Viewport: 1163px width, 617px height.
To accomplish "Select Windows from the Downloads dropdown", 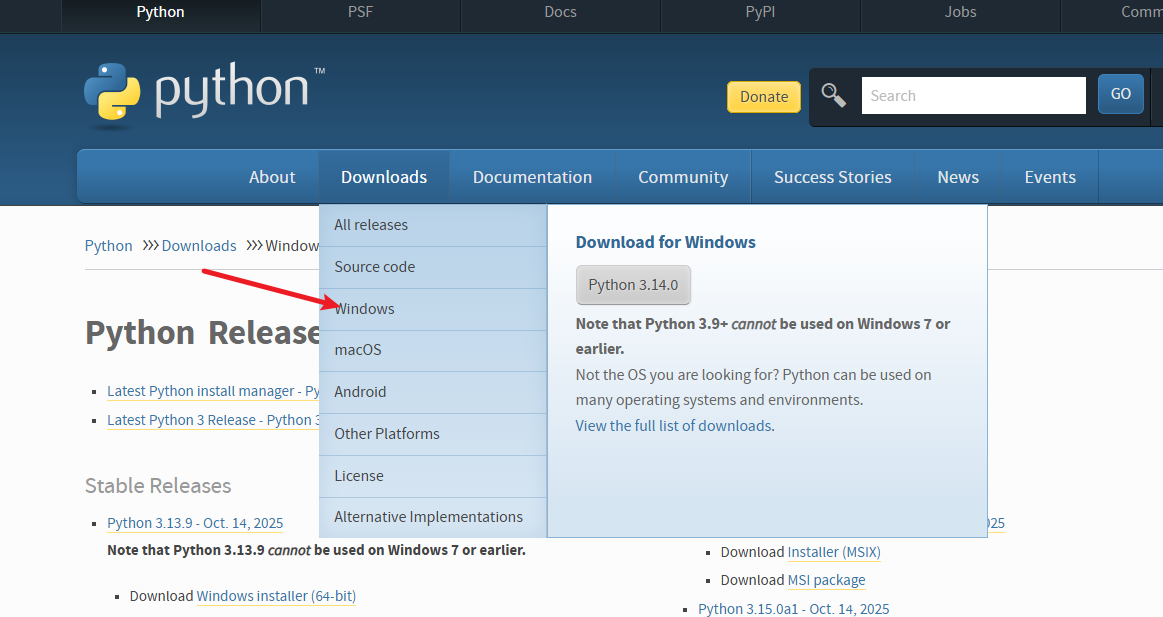I will pos(364,308).
